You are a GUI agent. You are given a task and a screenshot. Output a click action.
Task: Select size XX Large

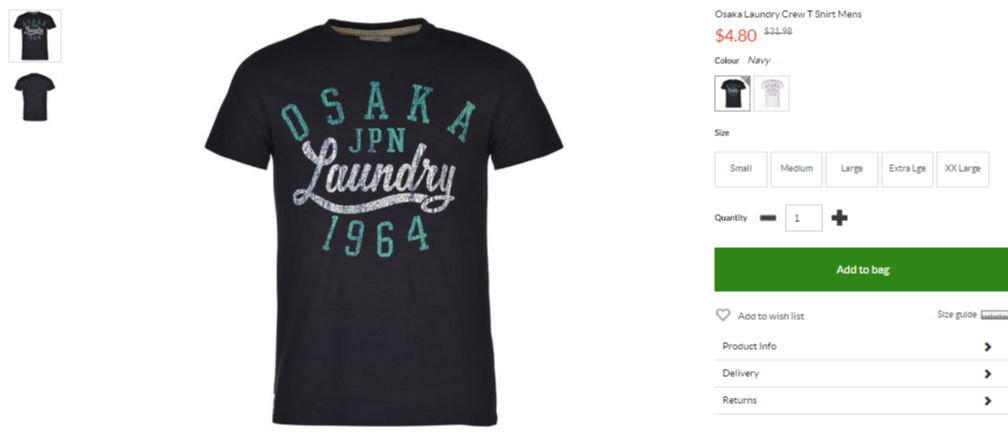[x=963, y=169]
